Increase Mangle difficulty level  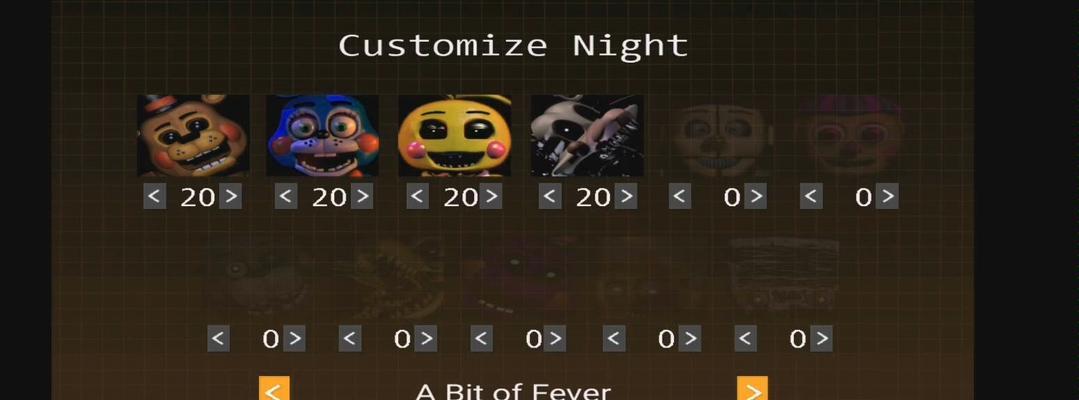coord(625,197)
